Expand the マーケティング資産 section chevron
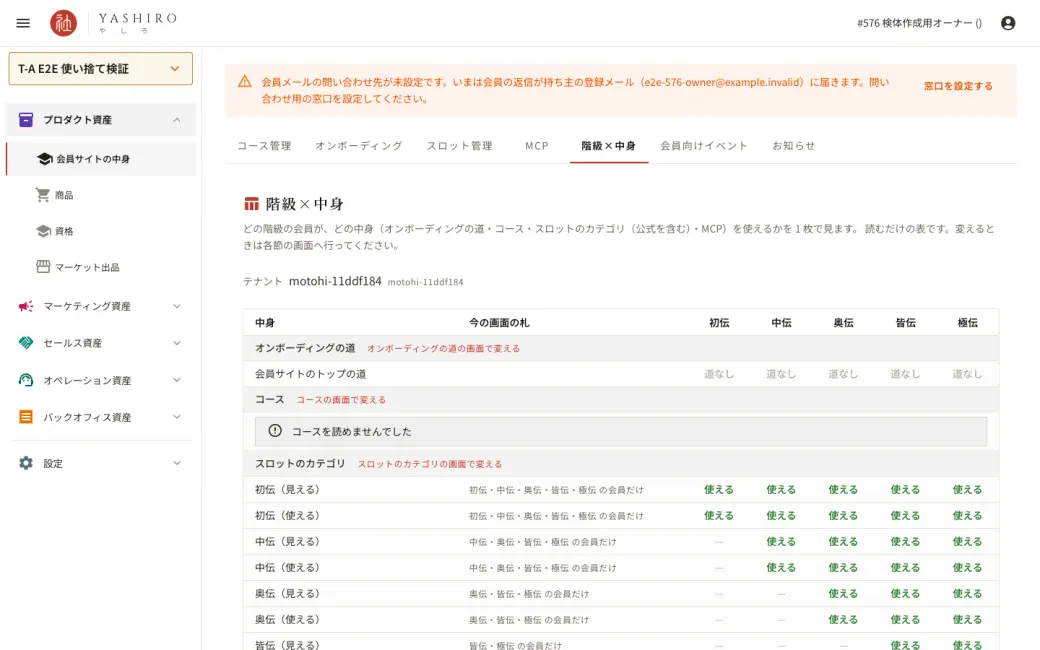The width and height of the screenshot is (1040, 650). 176,306
